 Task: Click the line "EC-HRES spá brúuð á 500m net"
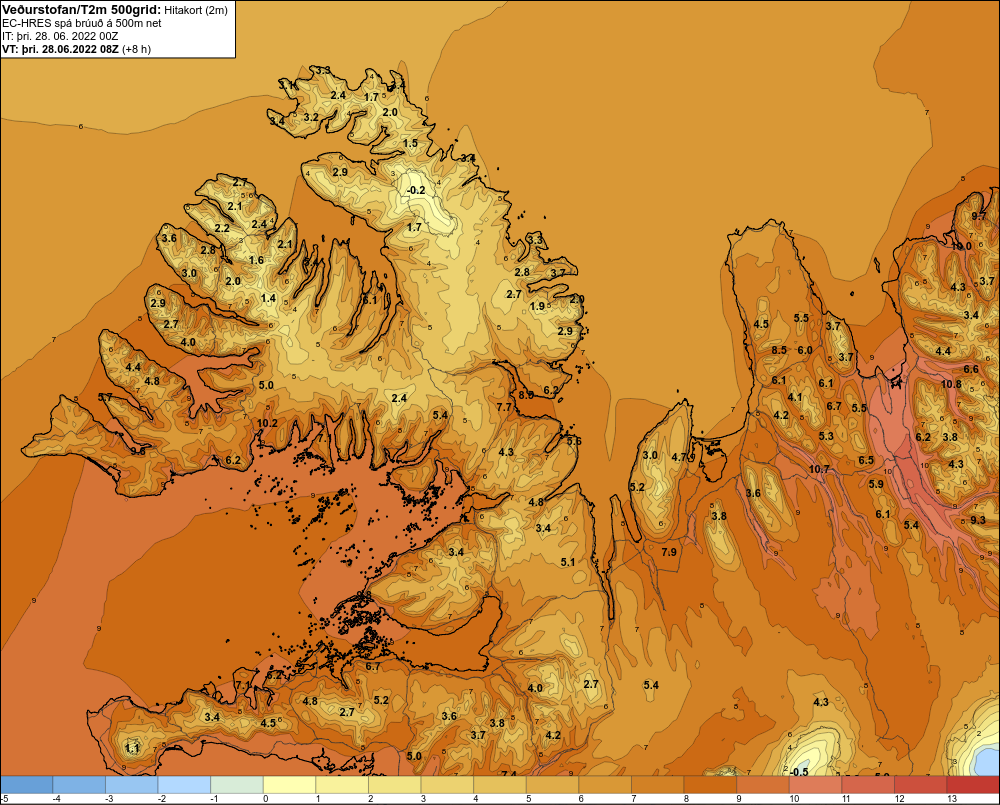tap(82, 23)
